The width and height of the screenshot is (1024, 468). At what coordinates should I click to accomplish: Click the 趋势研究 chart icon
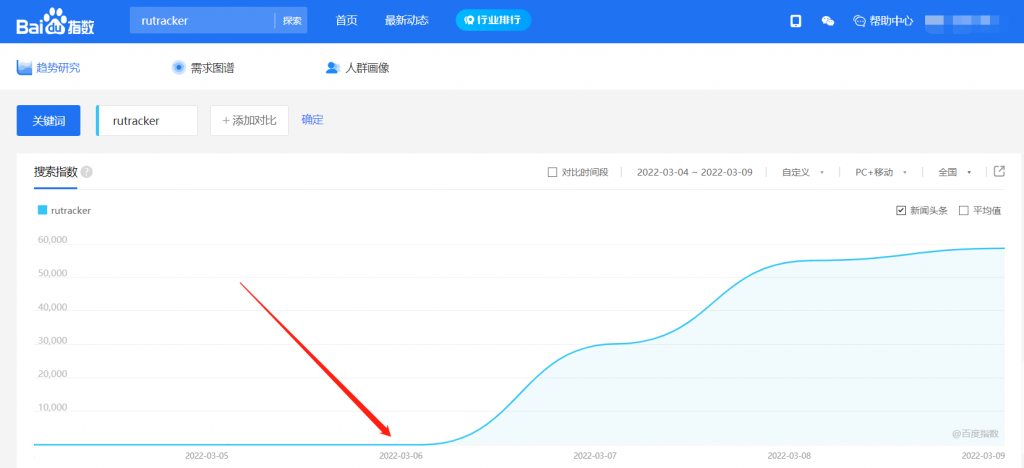coord(24,67)
